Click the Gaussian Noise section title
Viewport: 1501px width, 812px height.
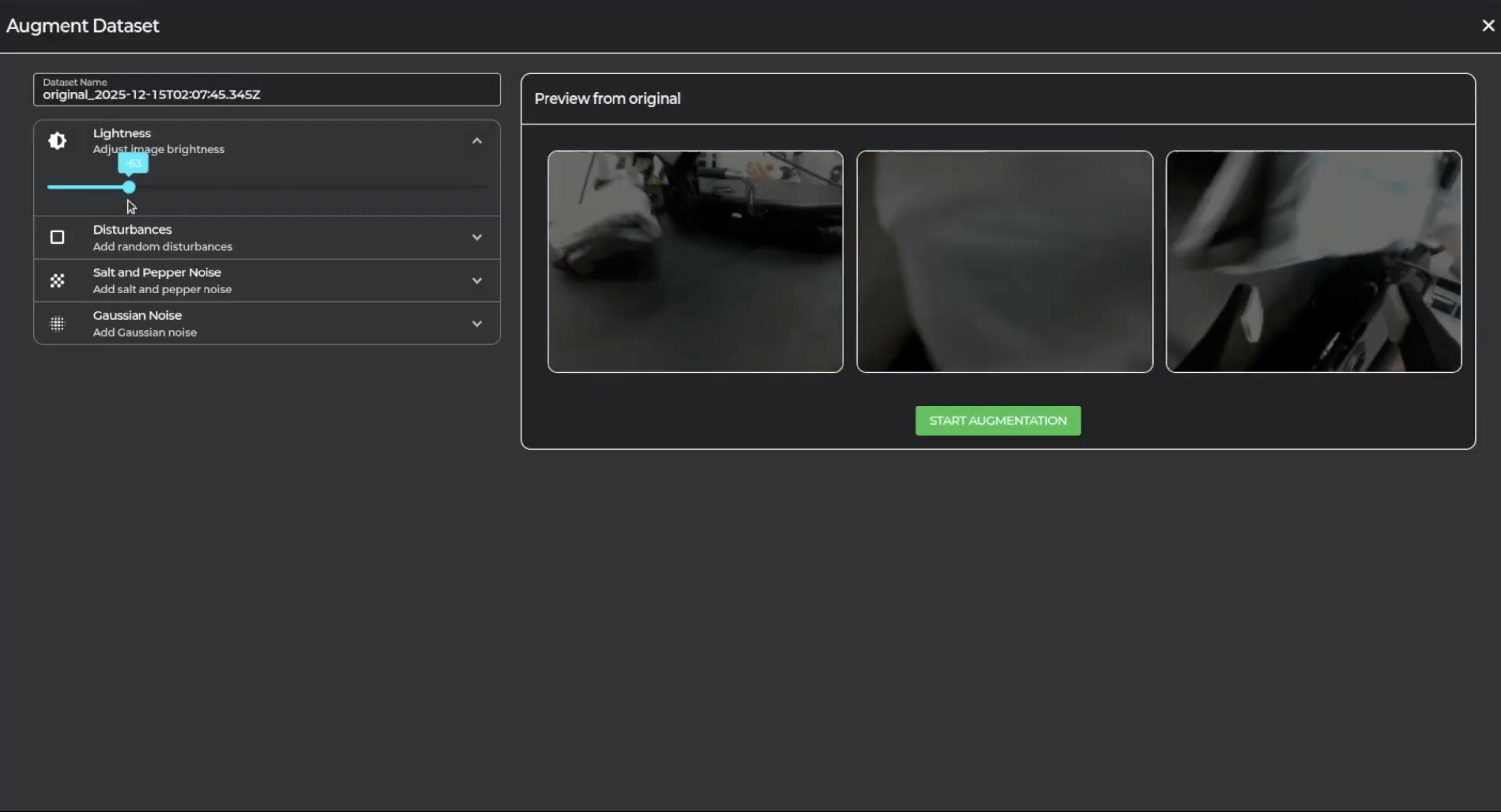137,315
